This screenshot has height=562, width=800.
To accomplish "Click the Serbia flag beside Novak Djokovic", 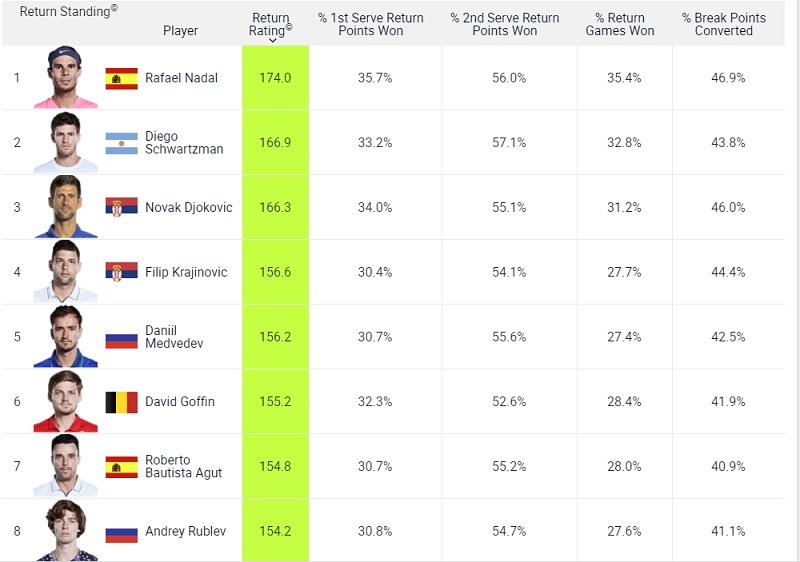I will (x=121, y=207).
